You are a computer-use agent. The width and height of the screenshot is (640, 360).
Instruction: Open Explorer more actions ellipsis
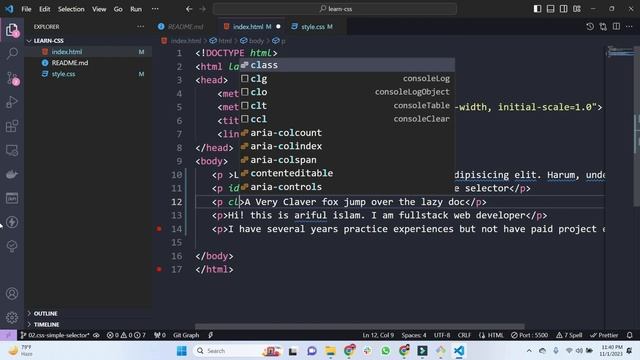(140, 27)
